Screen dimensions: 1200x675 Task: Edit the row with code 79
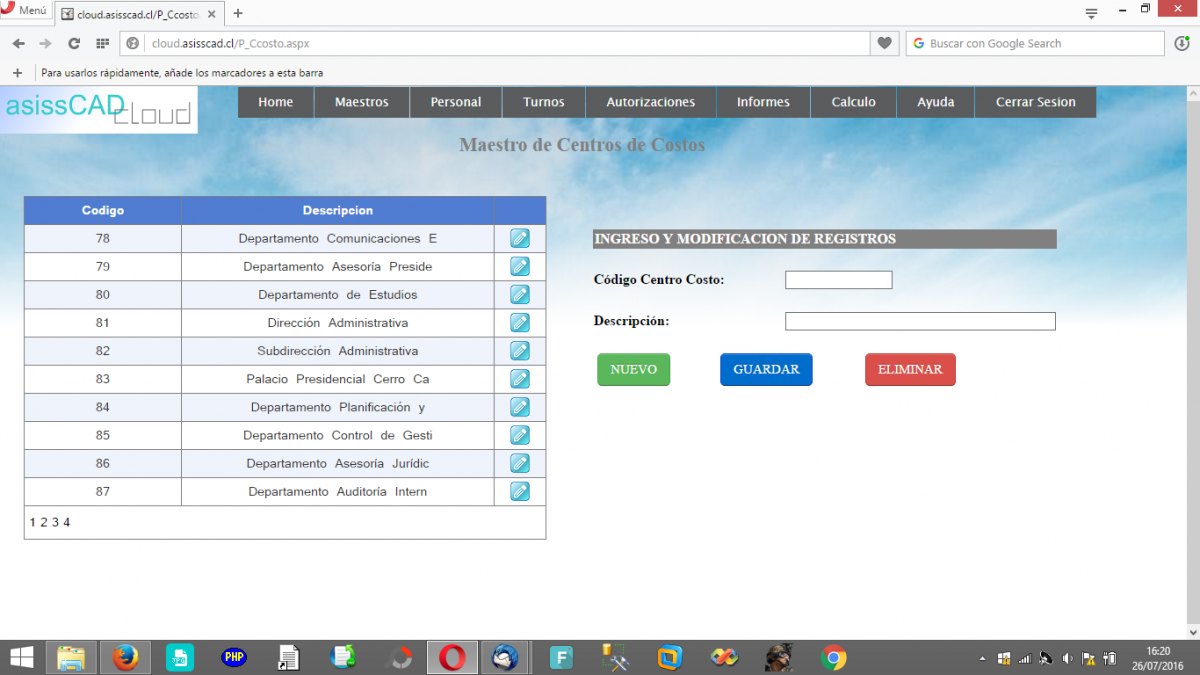[520, 266]
